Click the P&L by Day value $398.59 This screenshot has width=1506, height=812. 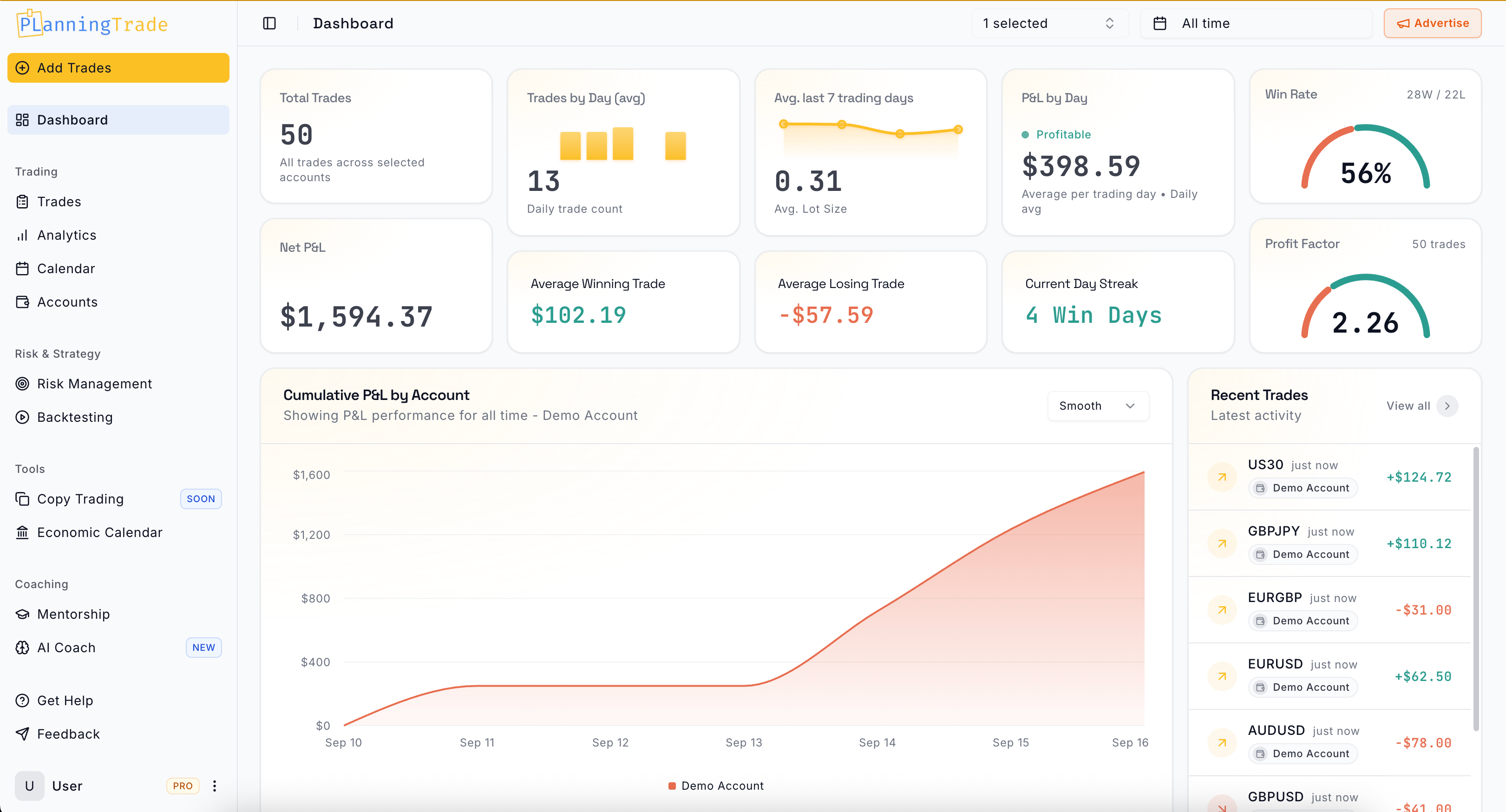[x=1081, y=166]
